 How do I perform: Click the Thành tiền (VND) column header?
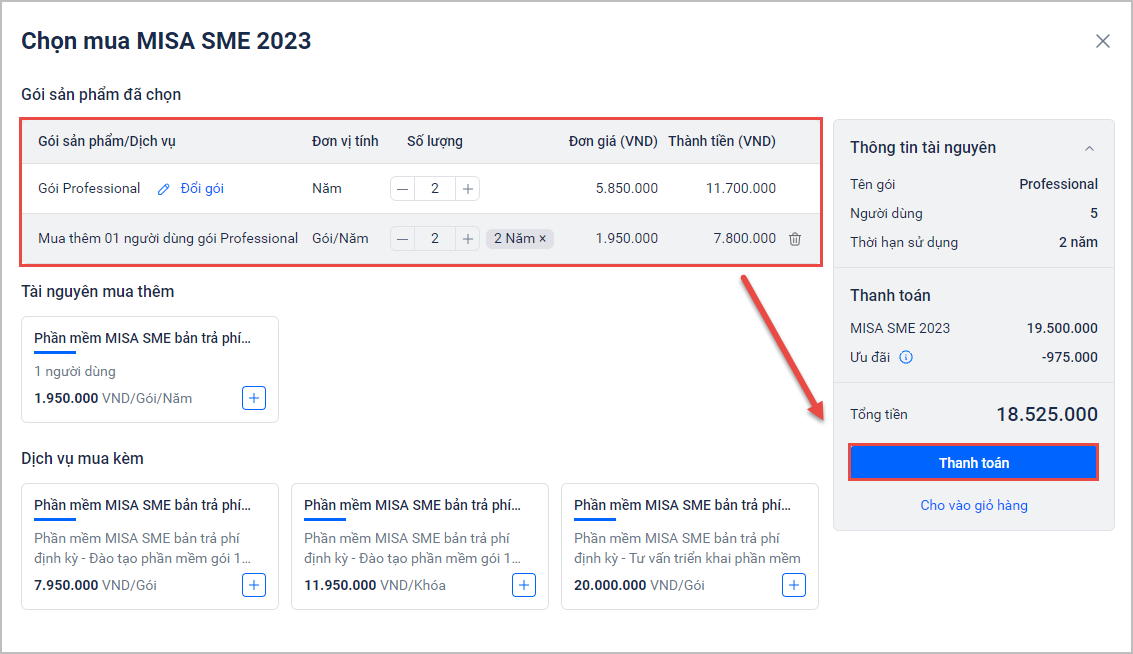[722, 141]
